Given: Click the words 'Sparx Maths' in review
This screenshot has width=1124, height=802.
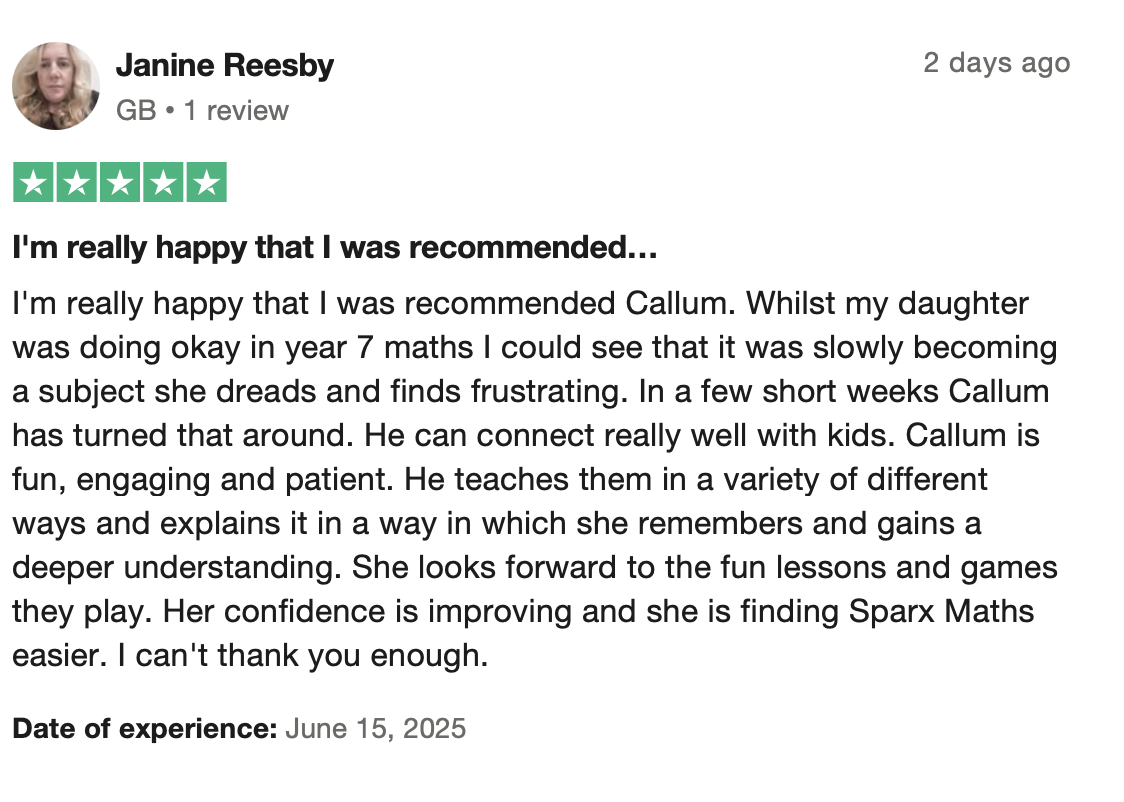Looking at the screenshot, I should point(941,611).
